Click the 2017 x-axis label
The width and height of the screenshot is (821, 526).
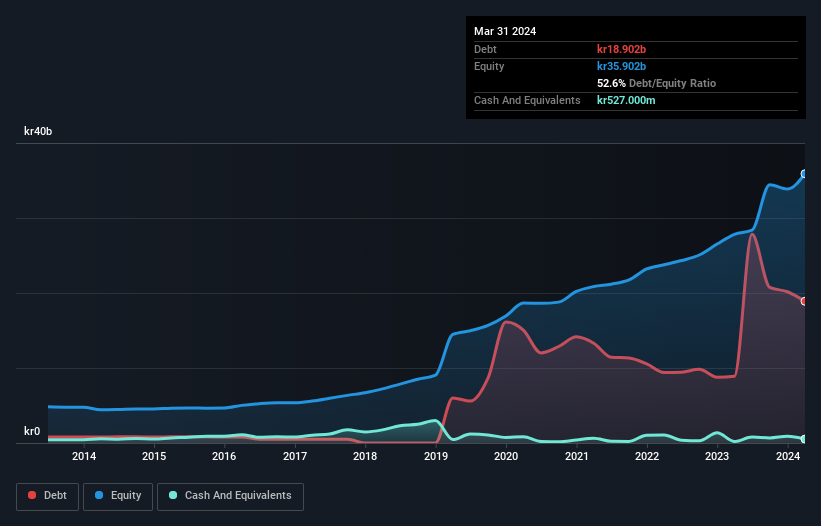[295, 456]
